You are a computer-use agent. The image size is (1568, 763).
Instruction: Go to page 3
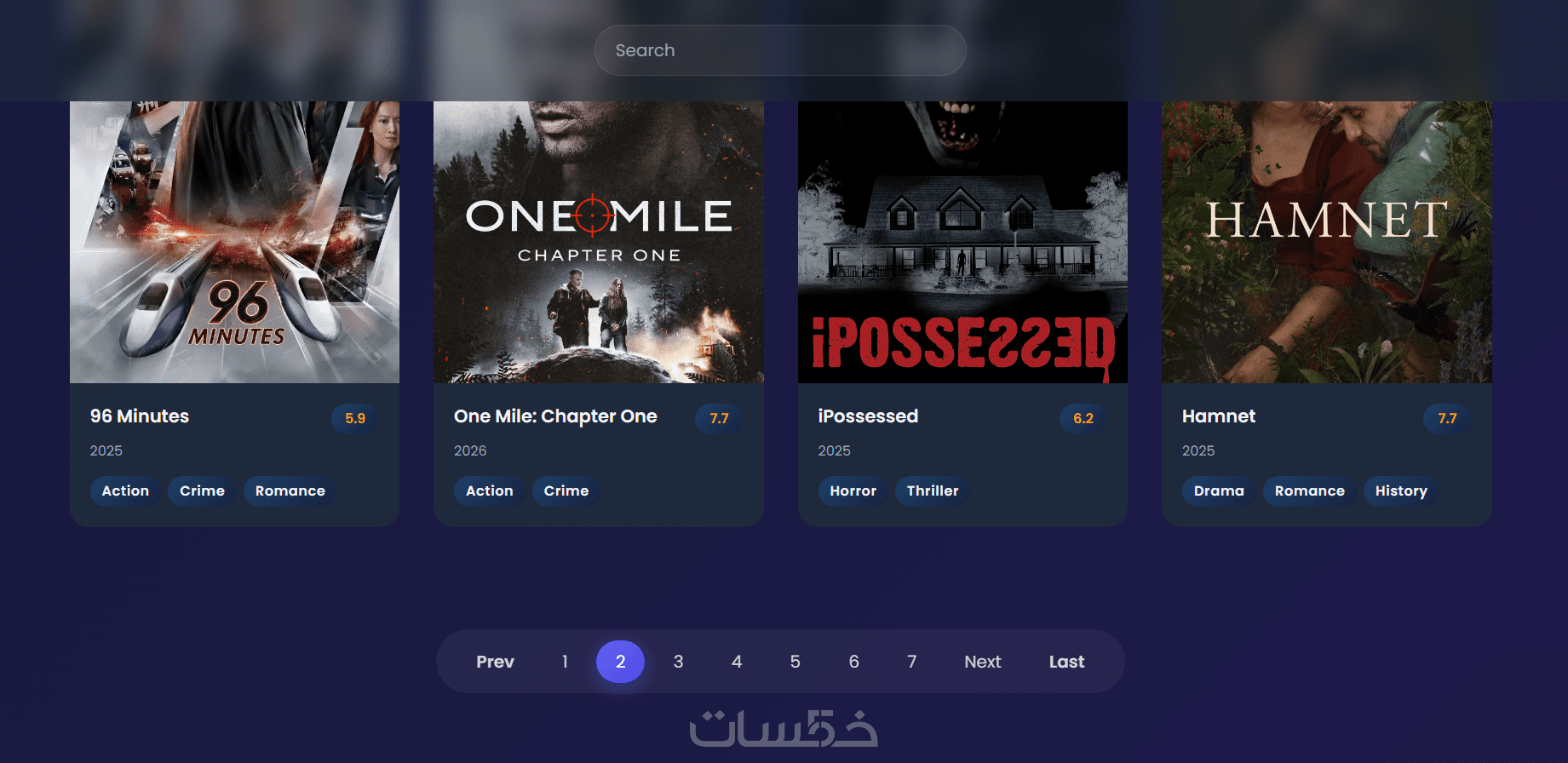[679, 662]
